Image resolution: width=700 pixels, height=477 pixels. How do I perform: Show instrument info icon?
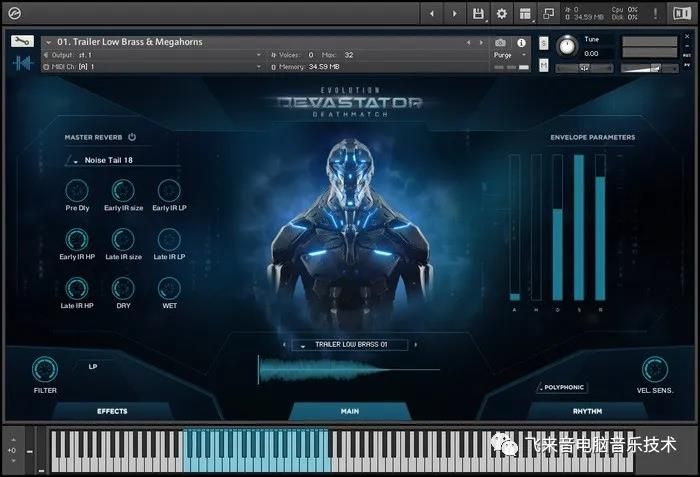(521, 43)
